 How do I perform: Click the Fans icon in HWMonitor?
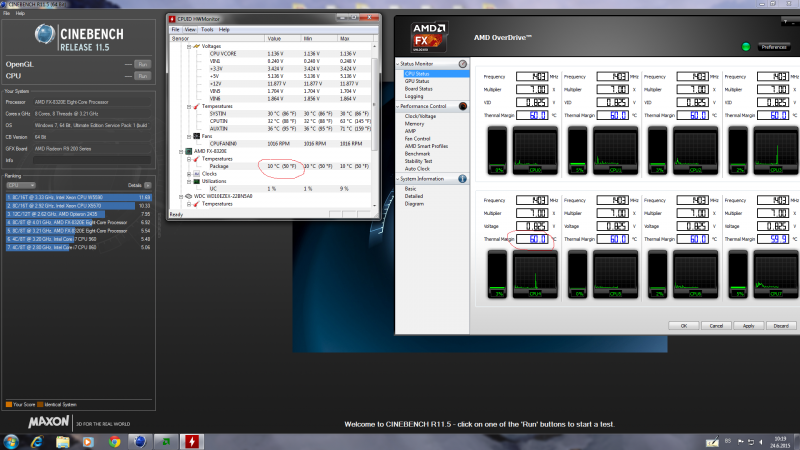coord(196,136)
